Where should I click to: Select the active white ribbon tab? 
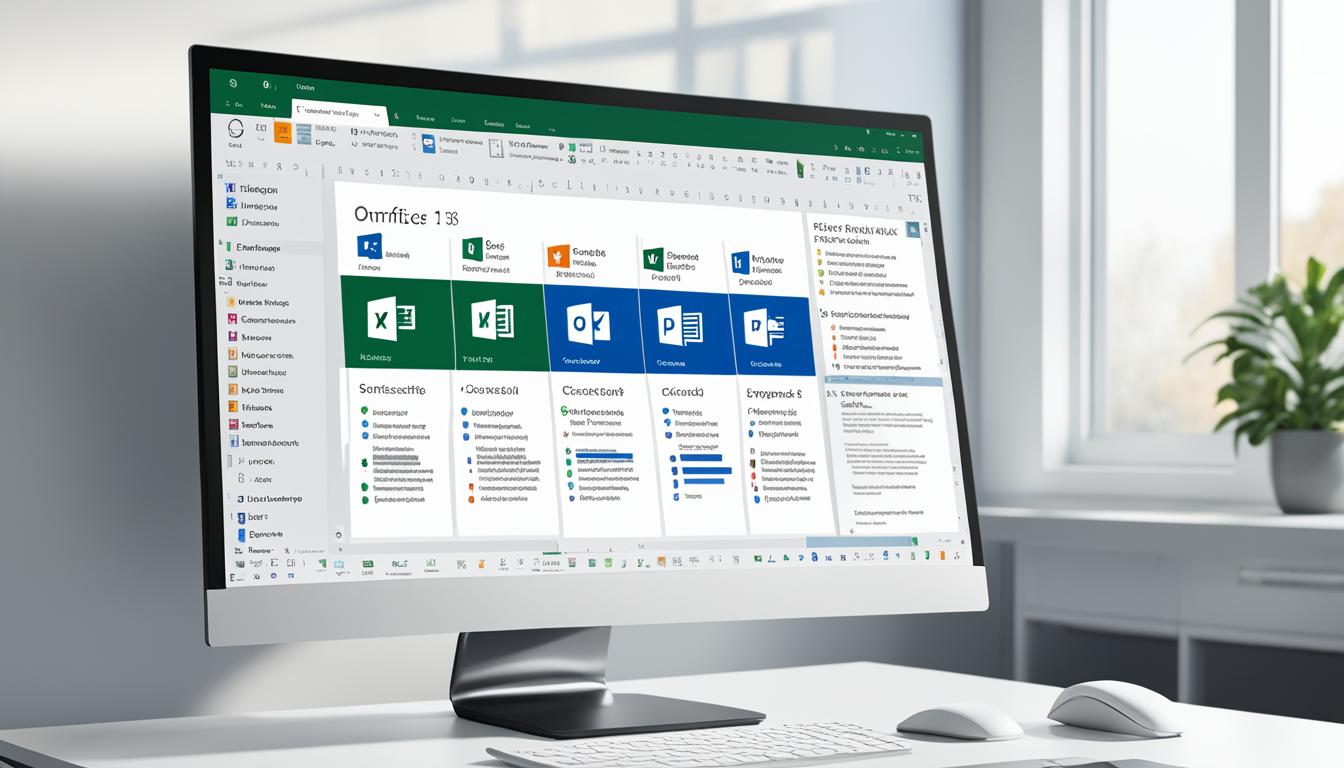point(340,111)
